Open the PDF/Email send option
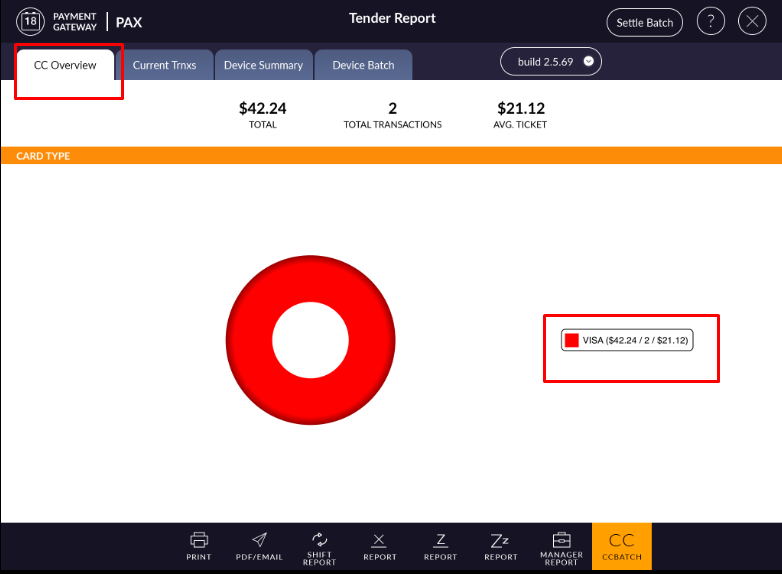 tap(259, 546)
